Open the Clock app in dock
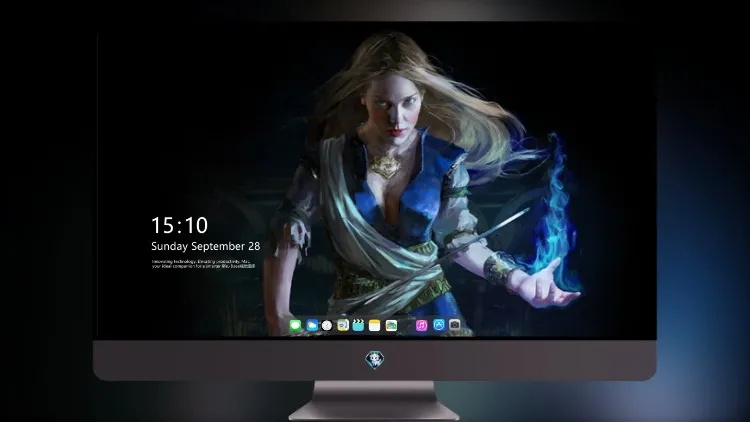This screenshot has width=750, height=422. (x=327, y=326)
